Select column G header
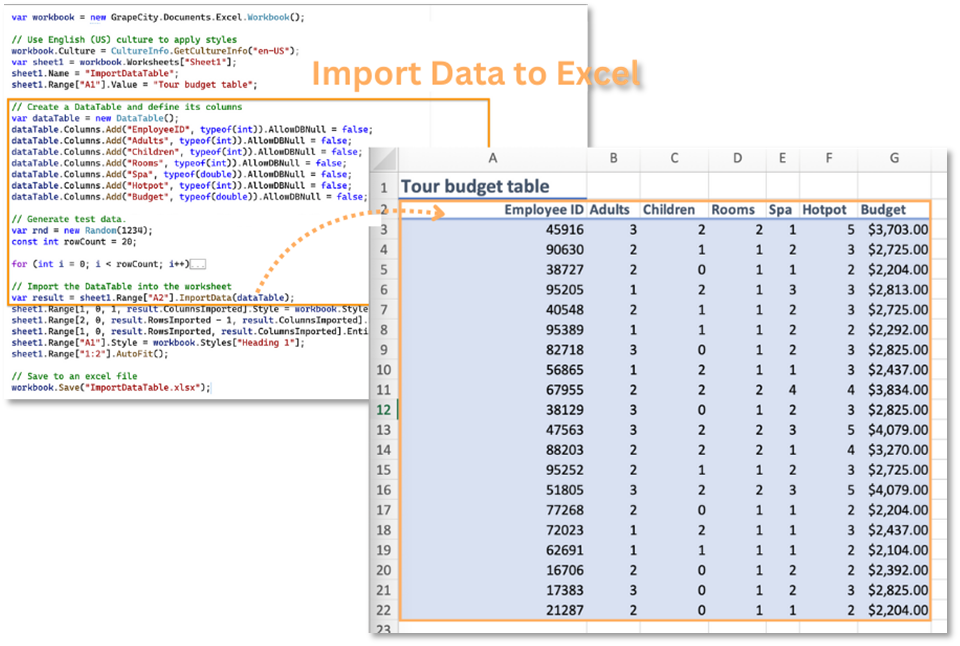Viewport: 960px width, 646px height. 893,158
